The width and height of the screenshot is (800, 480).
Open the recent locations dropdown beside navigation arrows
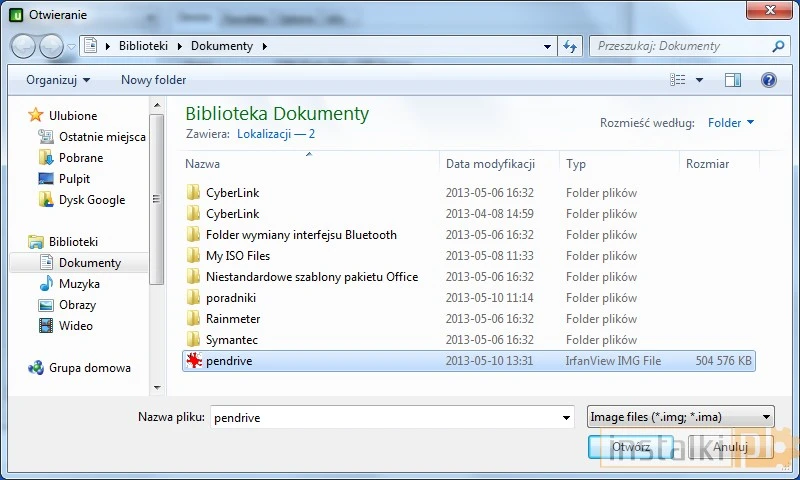[71, 47]
